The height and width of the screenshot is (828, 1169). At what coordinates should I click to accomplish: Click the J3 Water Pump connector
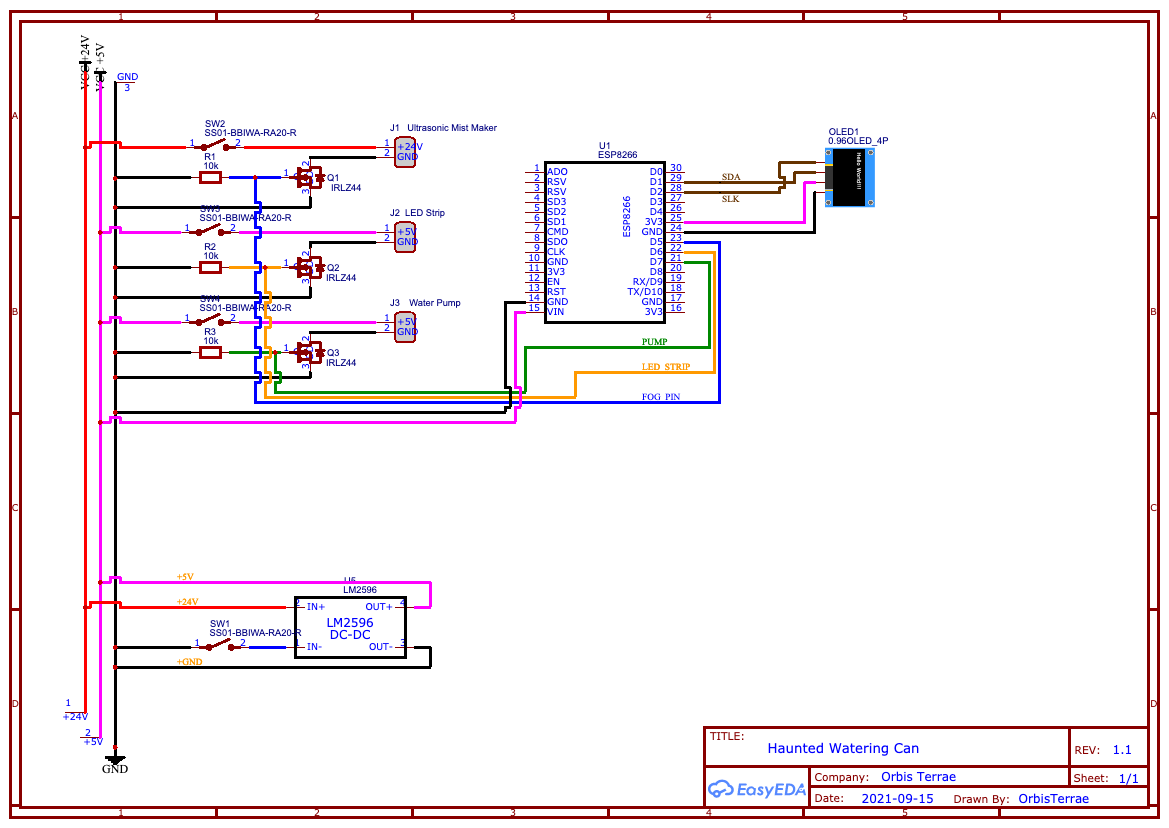[403, 327]
